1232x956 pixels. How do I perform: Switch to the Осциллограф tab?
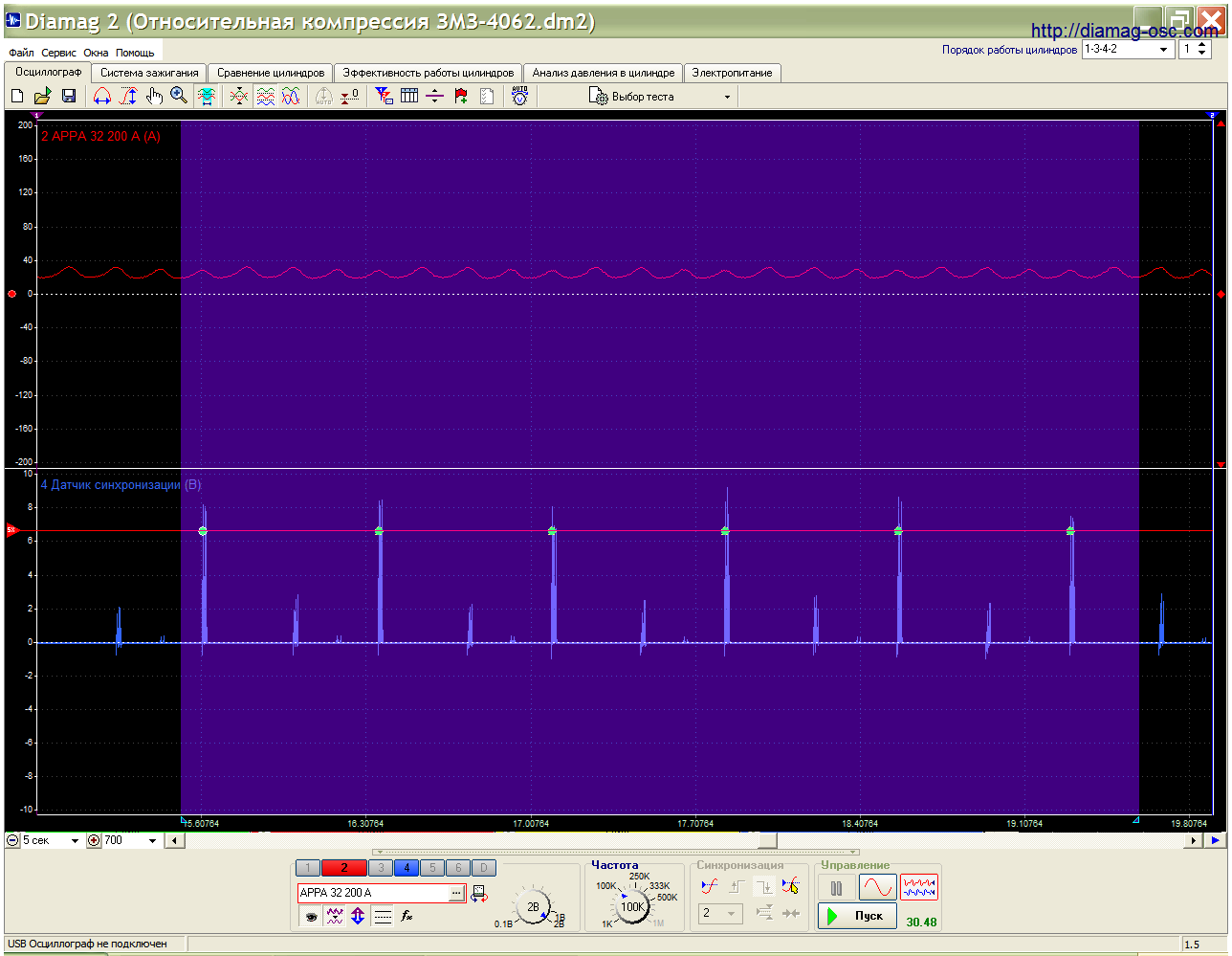48,72
